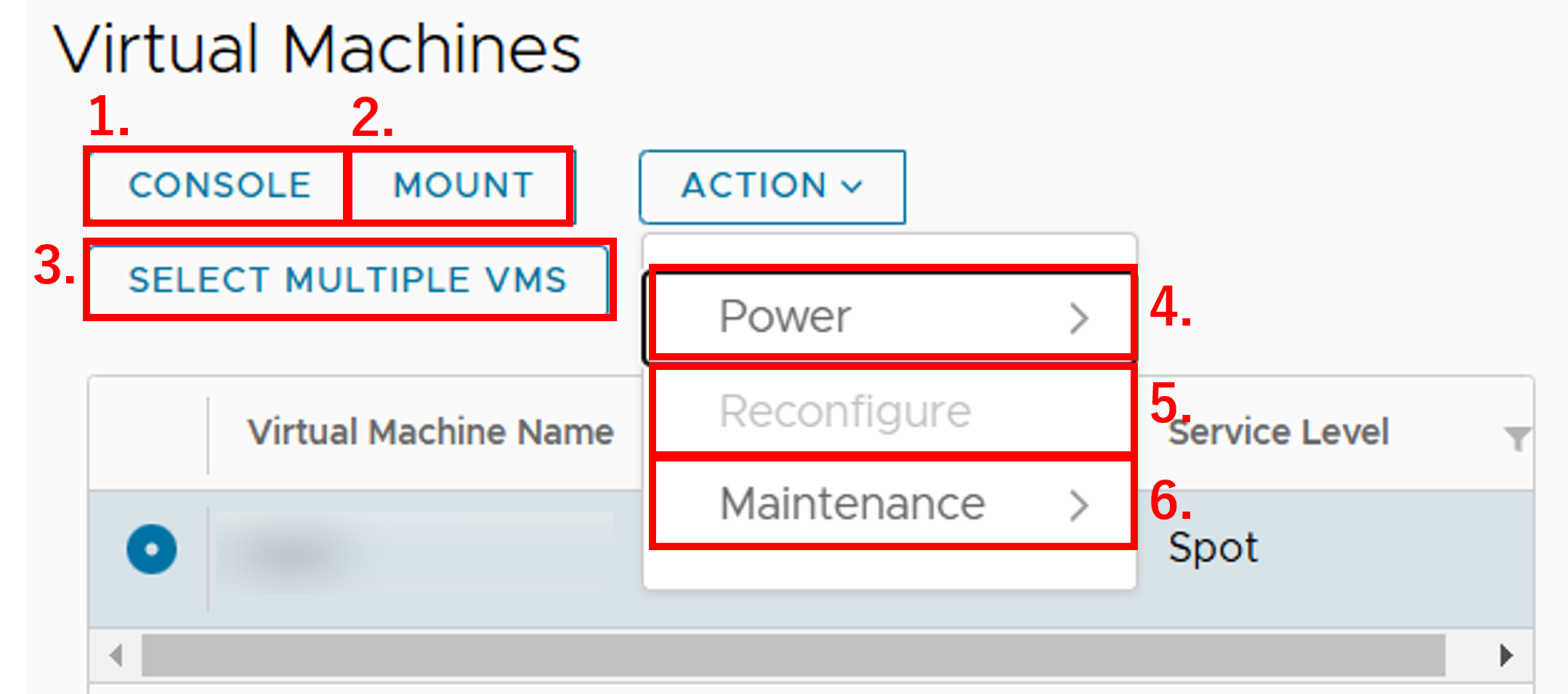Choose Reconfigure from the Action menu
The image size is (1568, 694).
(844, 411)
